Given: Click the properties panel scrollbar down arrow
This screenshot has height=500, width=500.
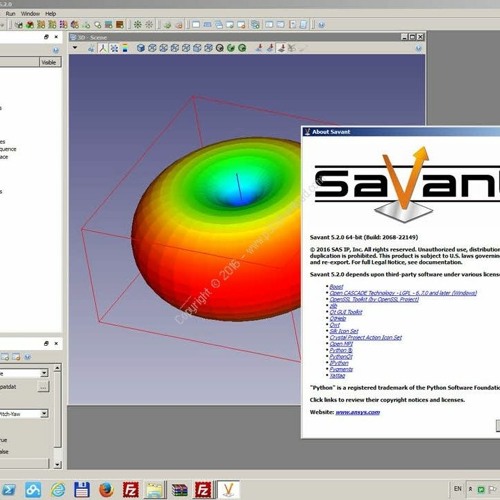Looking at the screenshot, I should click(x=57, y=464).
